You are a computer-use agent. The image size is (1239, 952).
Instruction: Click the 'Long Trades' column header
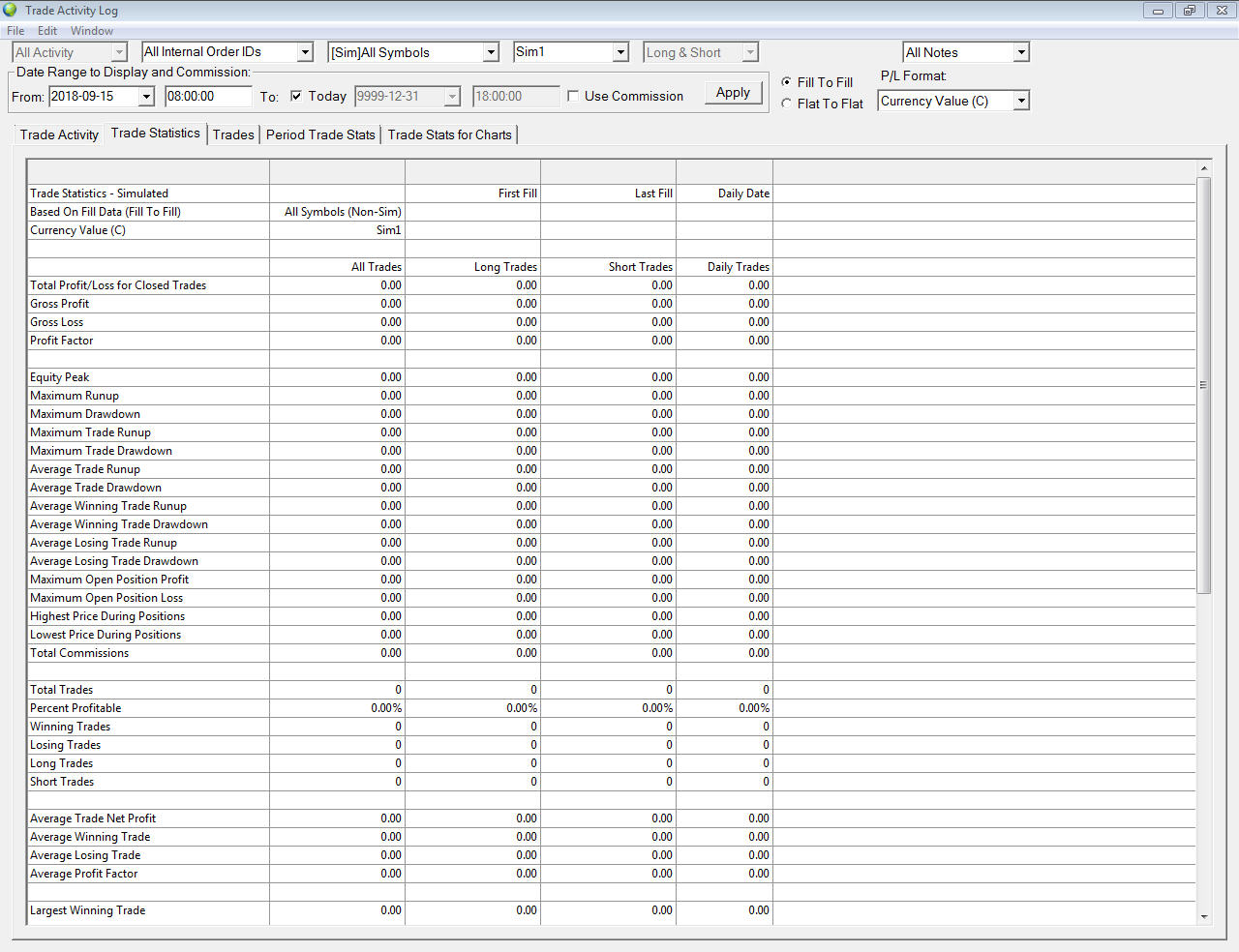(x=505, y=267)
